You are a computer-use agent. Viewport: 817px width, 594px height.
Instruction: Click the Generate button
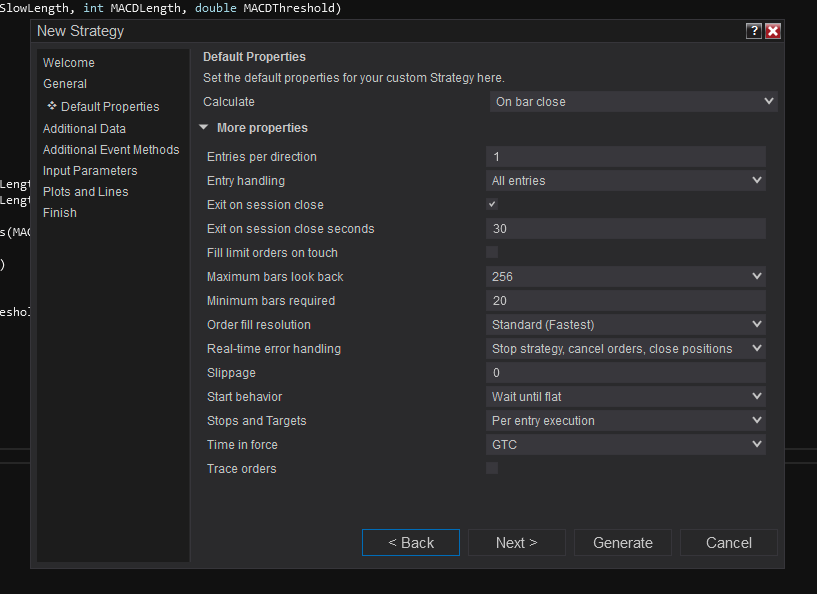tap(623, 543)
